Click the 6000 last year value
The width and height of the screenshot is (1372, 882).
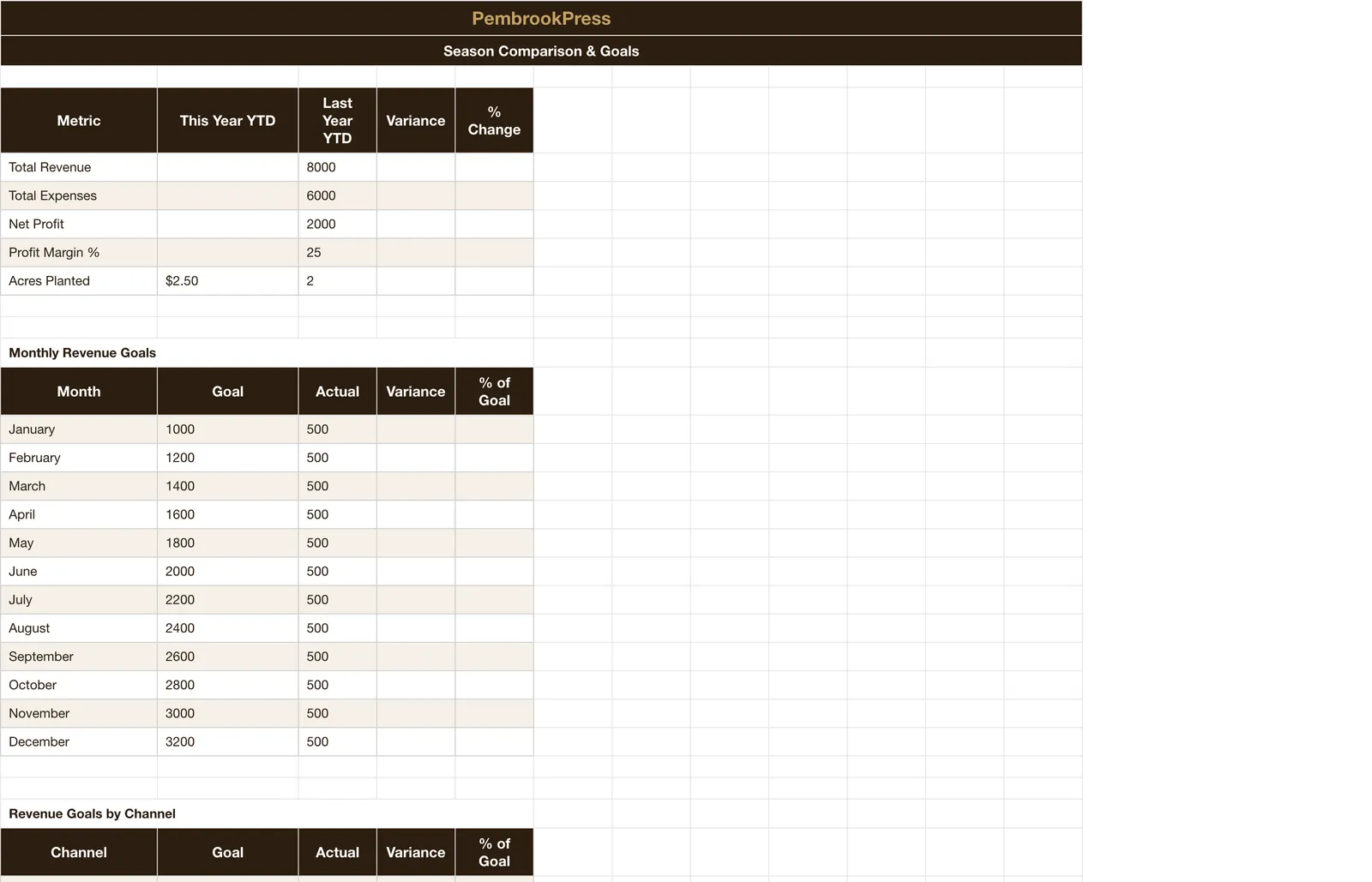pyautogui.click(x=338, y=195)
